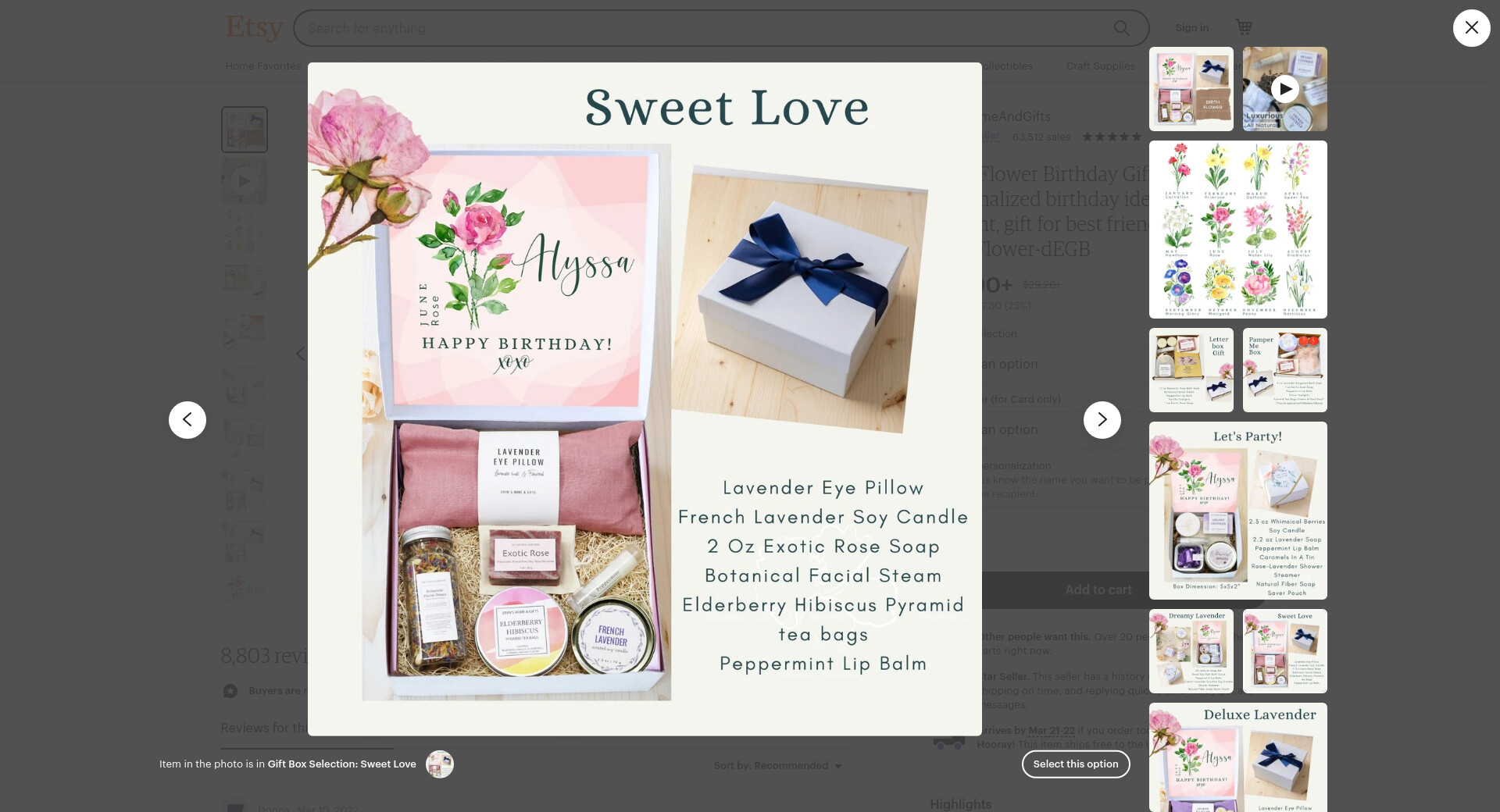This screenshot has height=812, width=1500.
Task: Click the magnifying glass search icon
Action: click(x=1121, y=28)
